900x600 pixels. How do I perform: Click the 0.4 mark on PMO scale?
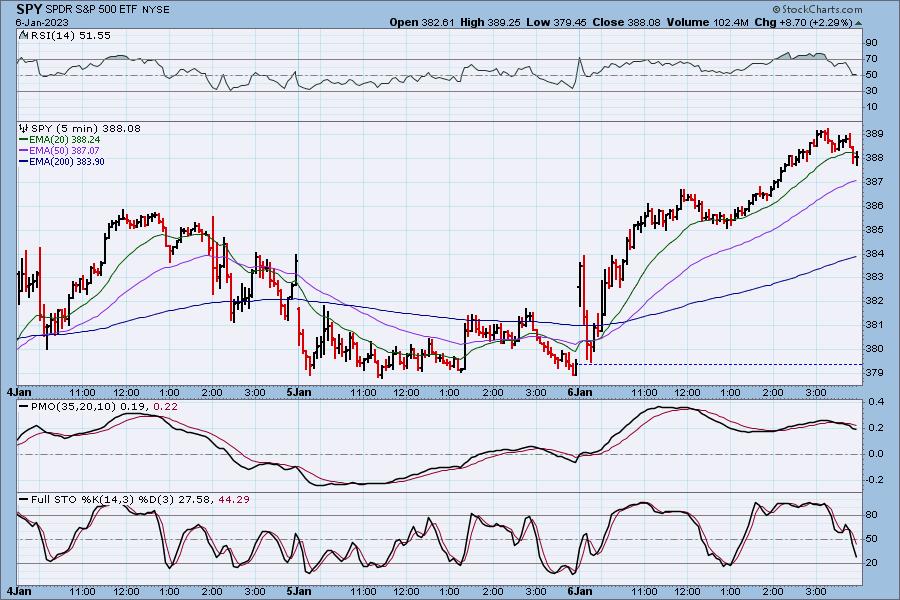pyautogui.click(x=876, y=402)
